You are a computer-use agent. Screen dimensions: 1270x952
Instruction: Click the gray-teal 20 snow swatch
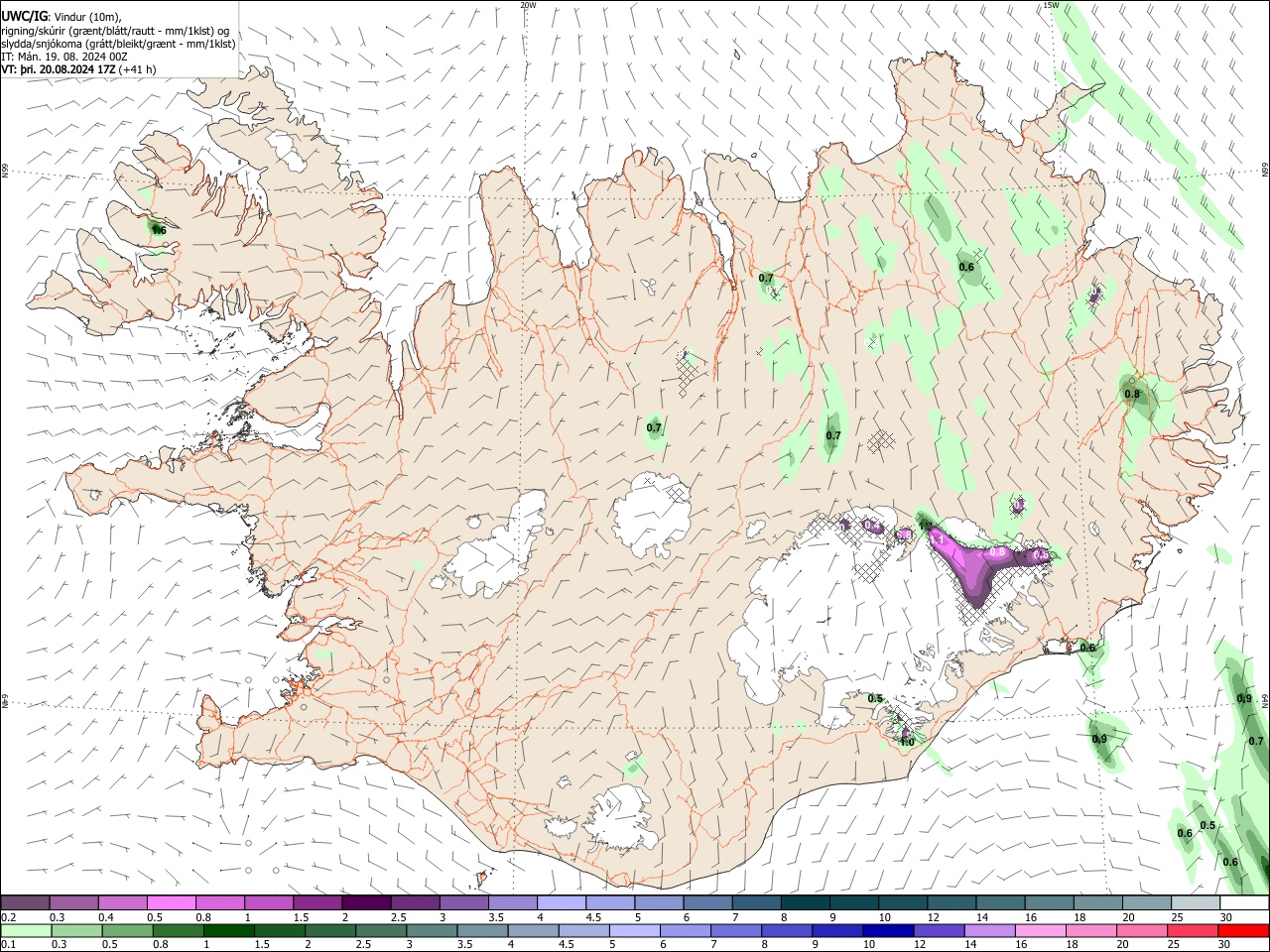(x=1146, y=903)
